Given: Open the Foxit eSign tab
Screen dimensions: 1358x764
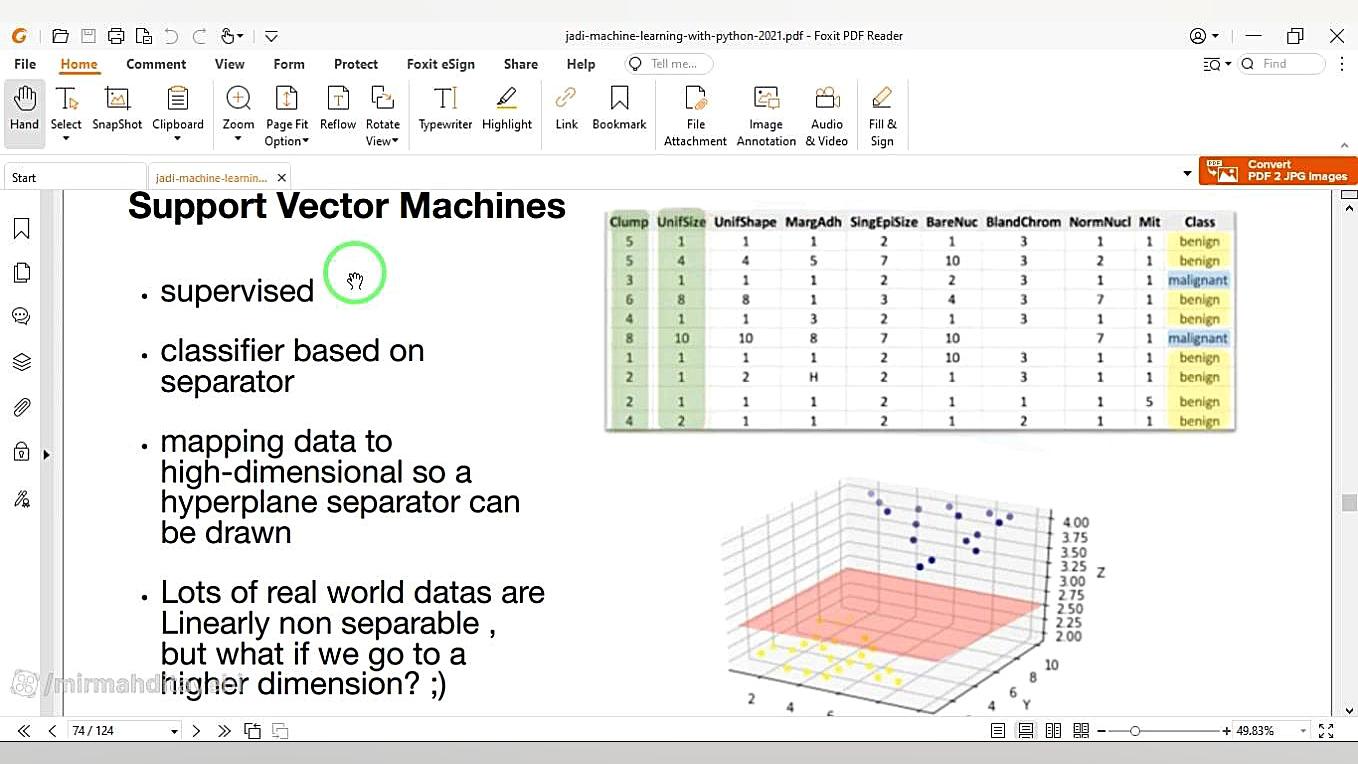Looking at the screenshot, I should pyautogui.click(x=441, y=64).
